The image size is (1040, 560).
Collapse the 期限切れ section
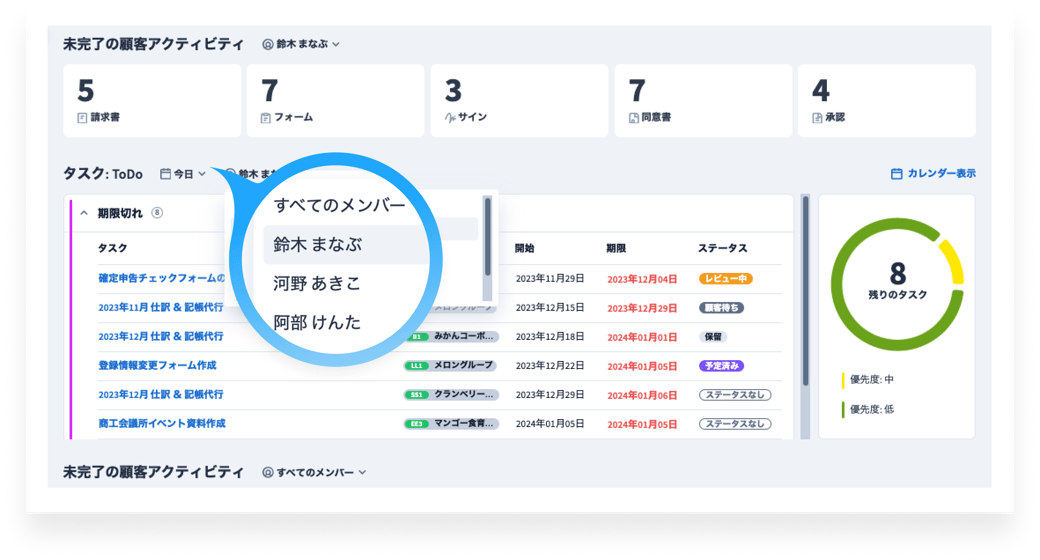click(x=84, y=213)
